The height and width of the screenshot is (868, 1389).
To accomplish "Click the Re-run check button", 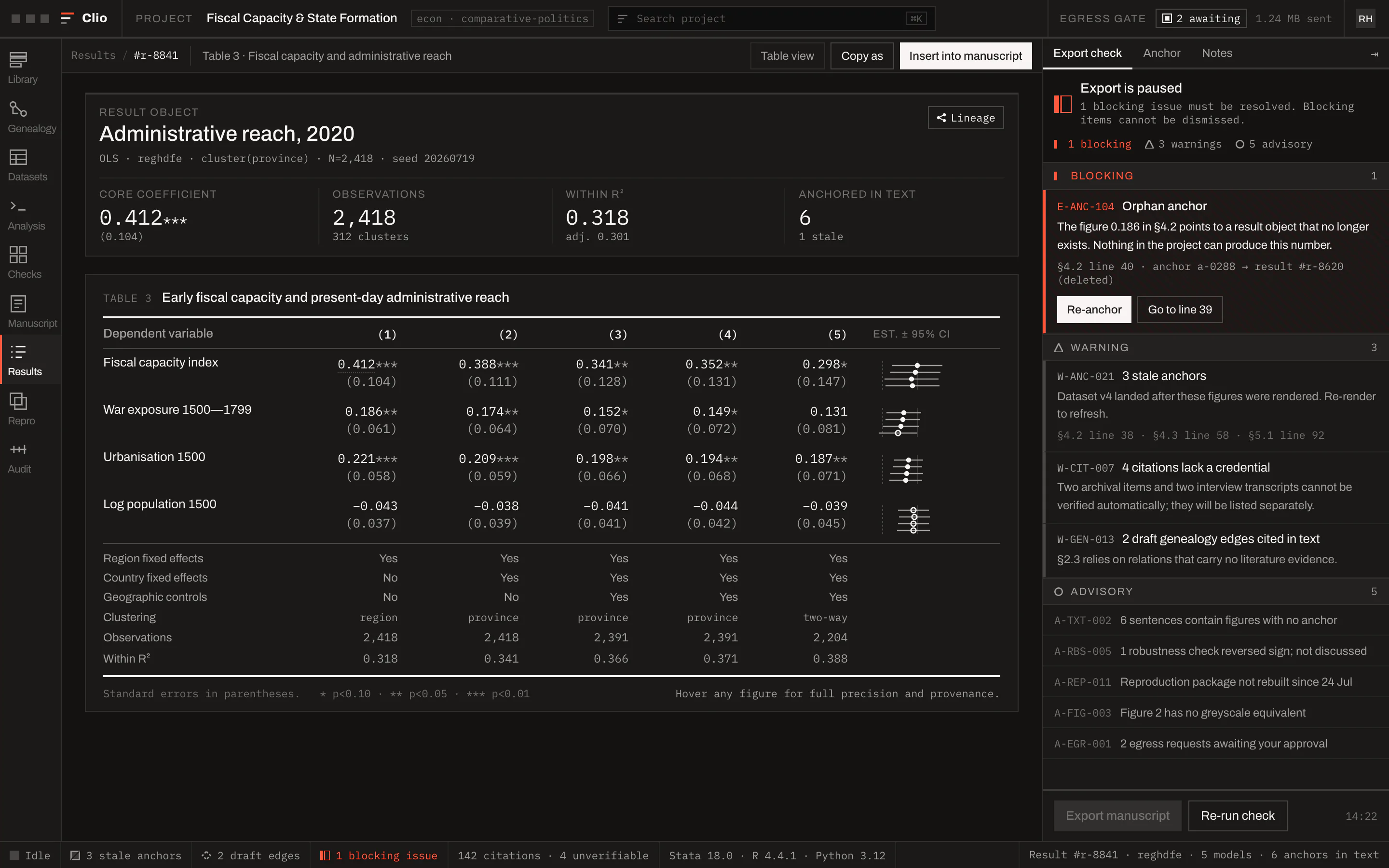I will [1238, 816].
